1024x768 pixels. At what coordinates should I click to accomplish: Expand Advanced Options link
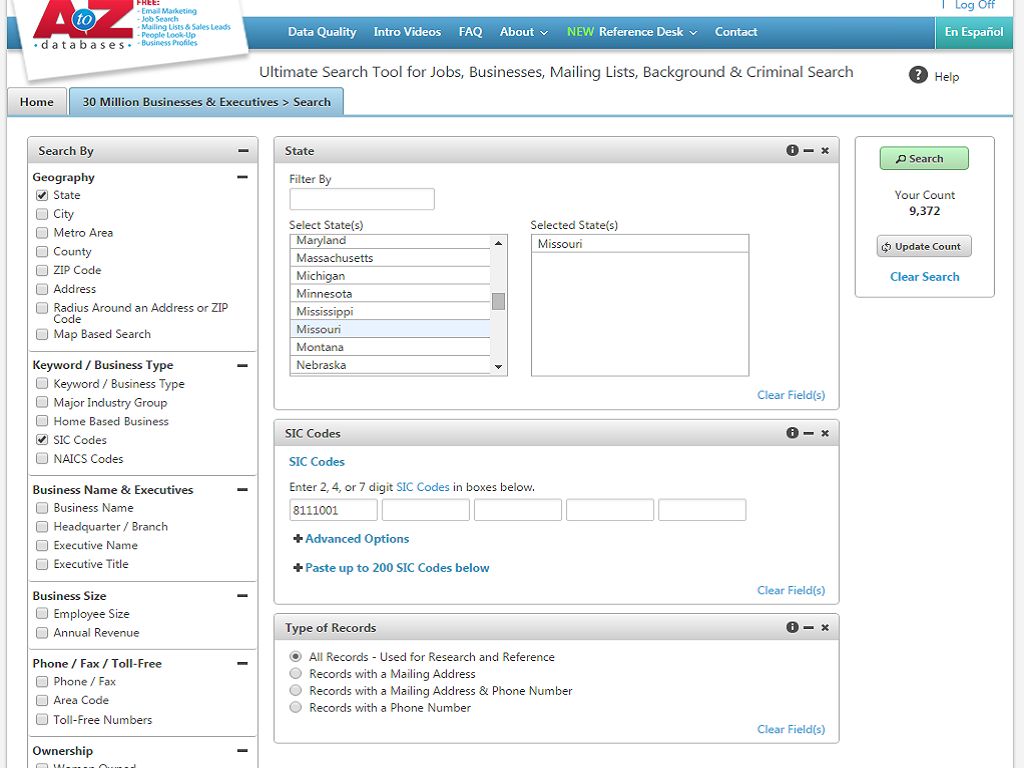coord(357,539)
